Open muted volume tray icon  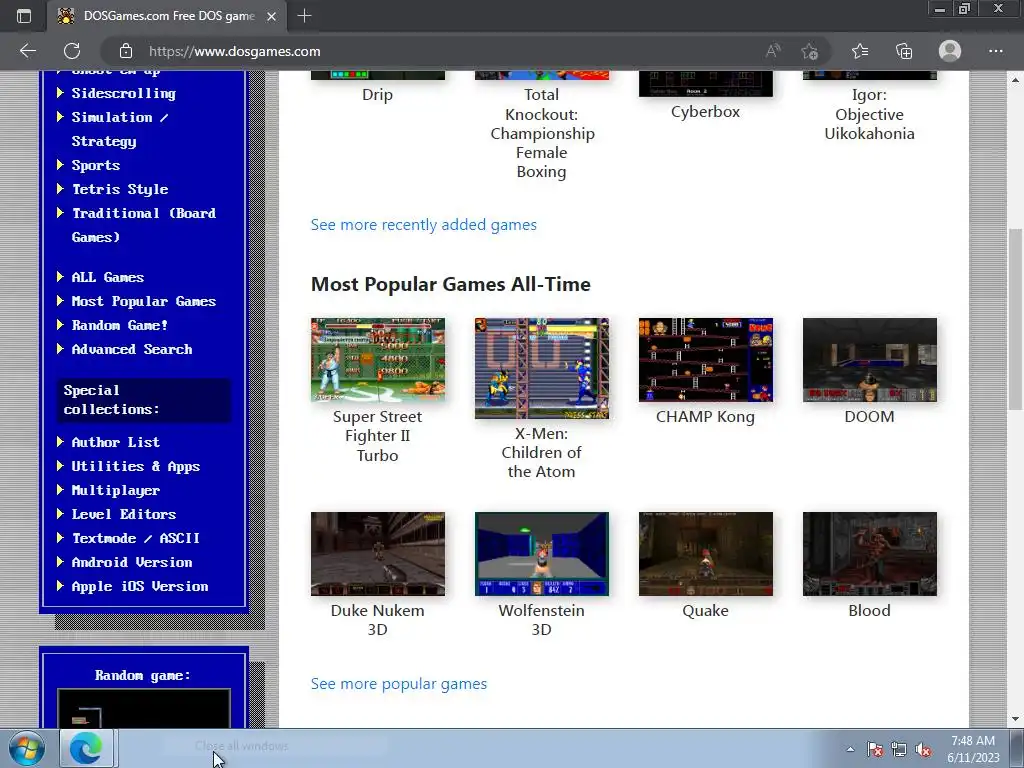(x=923, y=750)
